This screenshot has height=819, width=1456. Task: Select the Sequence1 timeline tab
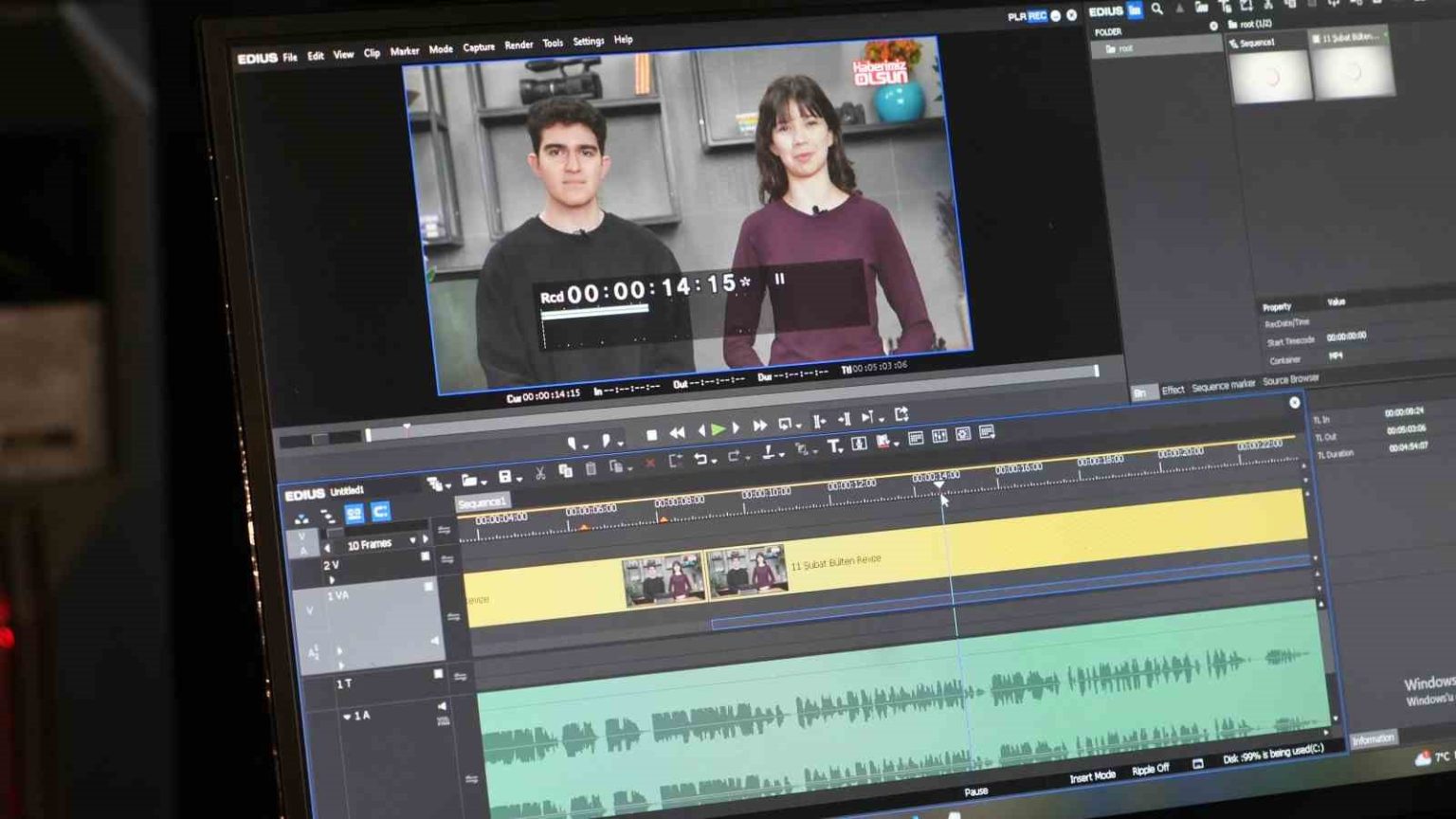click(x=482, y=503)
